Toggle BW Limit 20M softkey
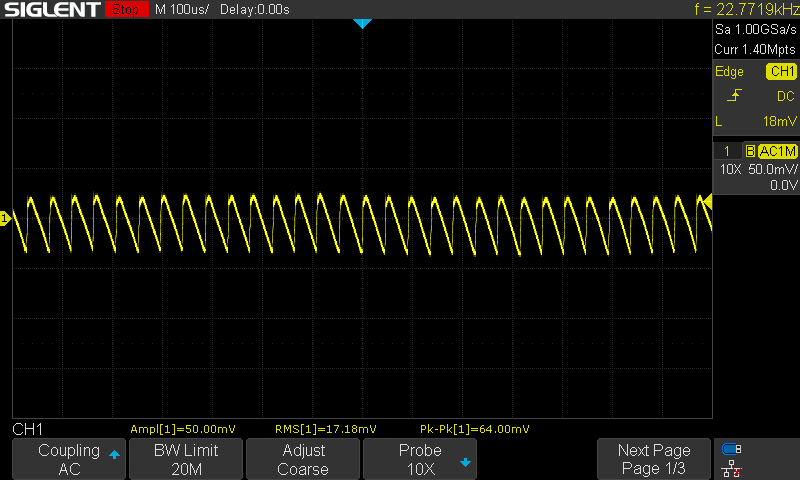The image size is (800, 480). click(x=186, y=459)
